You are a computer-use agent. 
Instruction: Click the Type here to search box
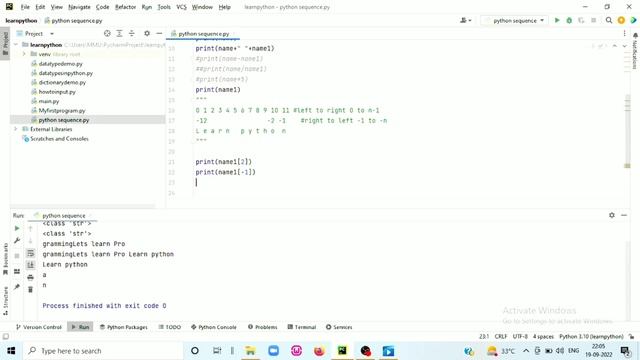(x=102, y=351)
